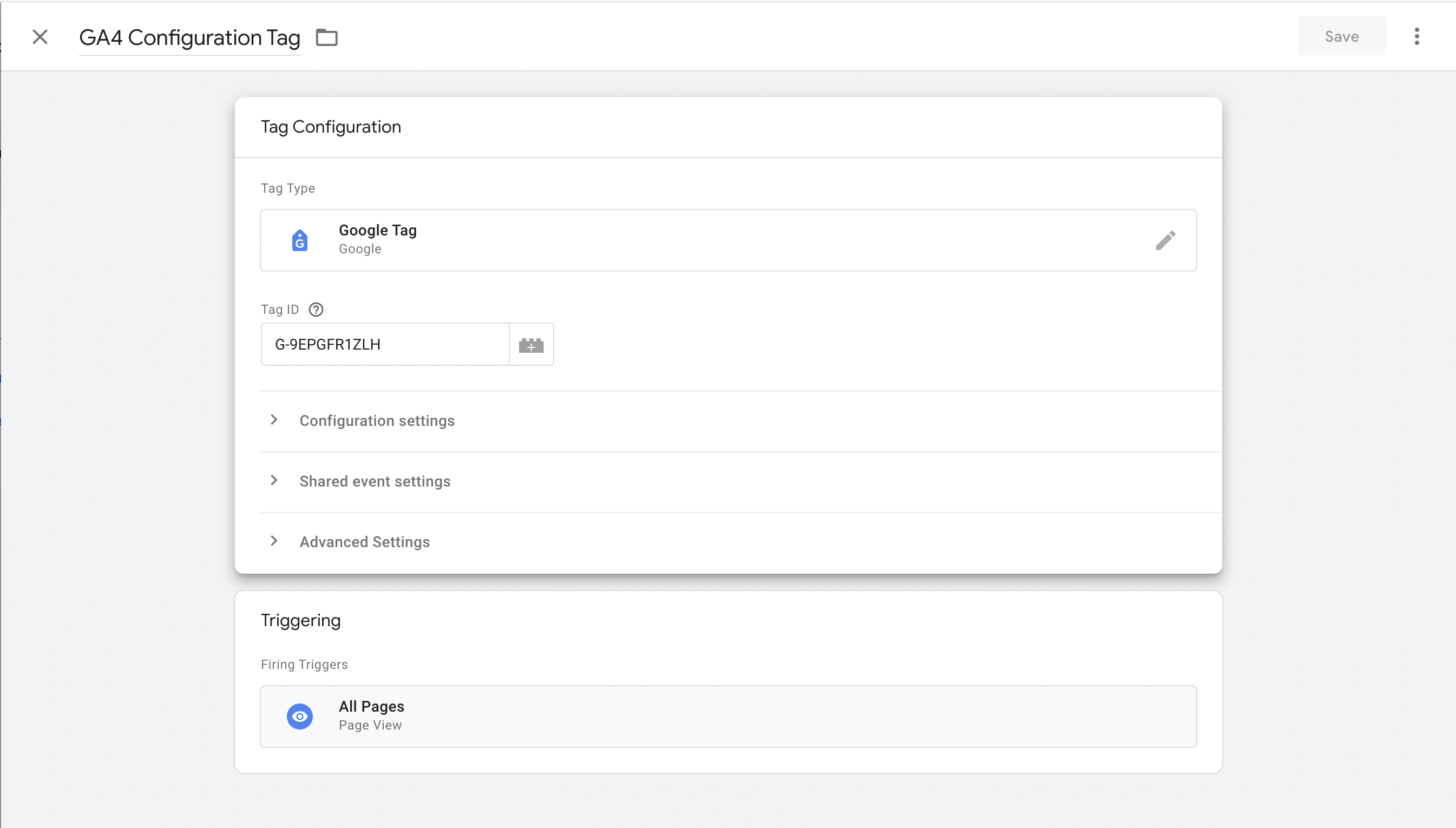Open the three-dot more actions menu
1456x828 pixels.
(x=1416, y=36)
